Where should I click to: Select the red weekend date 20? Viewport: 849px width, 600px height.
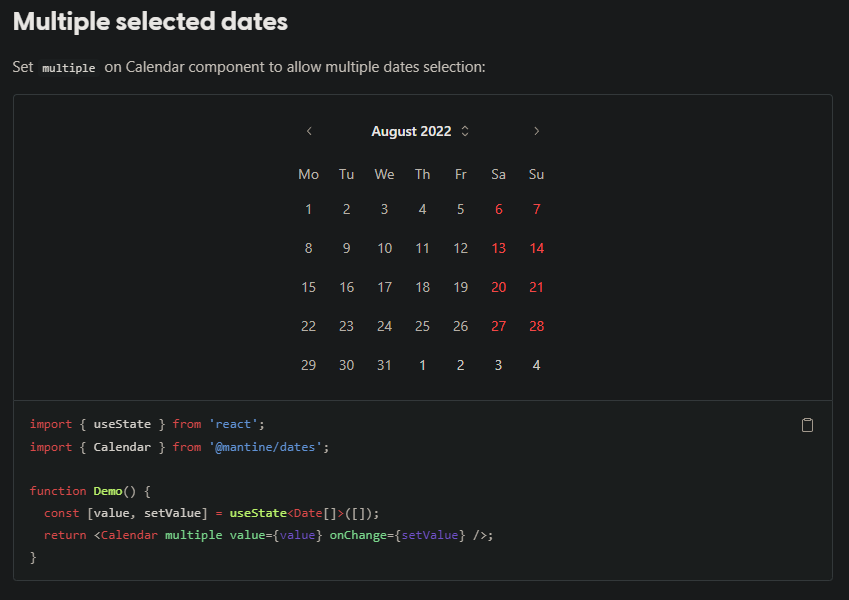point(499,287)
